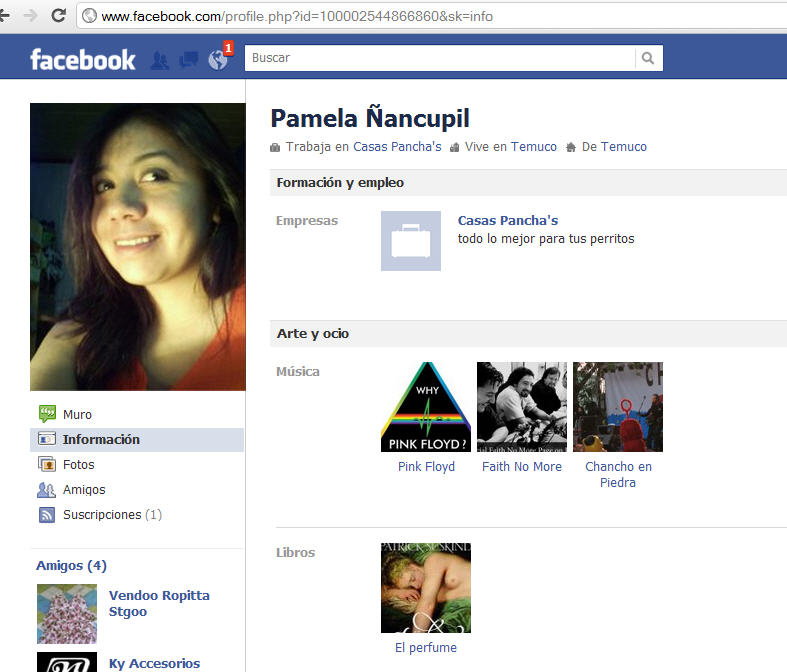The width and height of the screenshot is (787, 672).
Task: Open the Faith No More link
Action: [x=522, y=467]
